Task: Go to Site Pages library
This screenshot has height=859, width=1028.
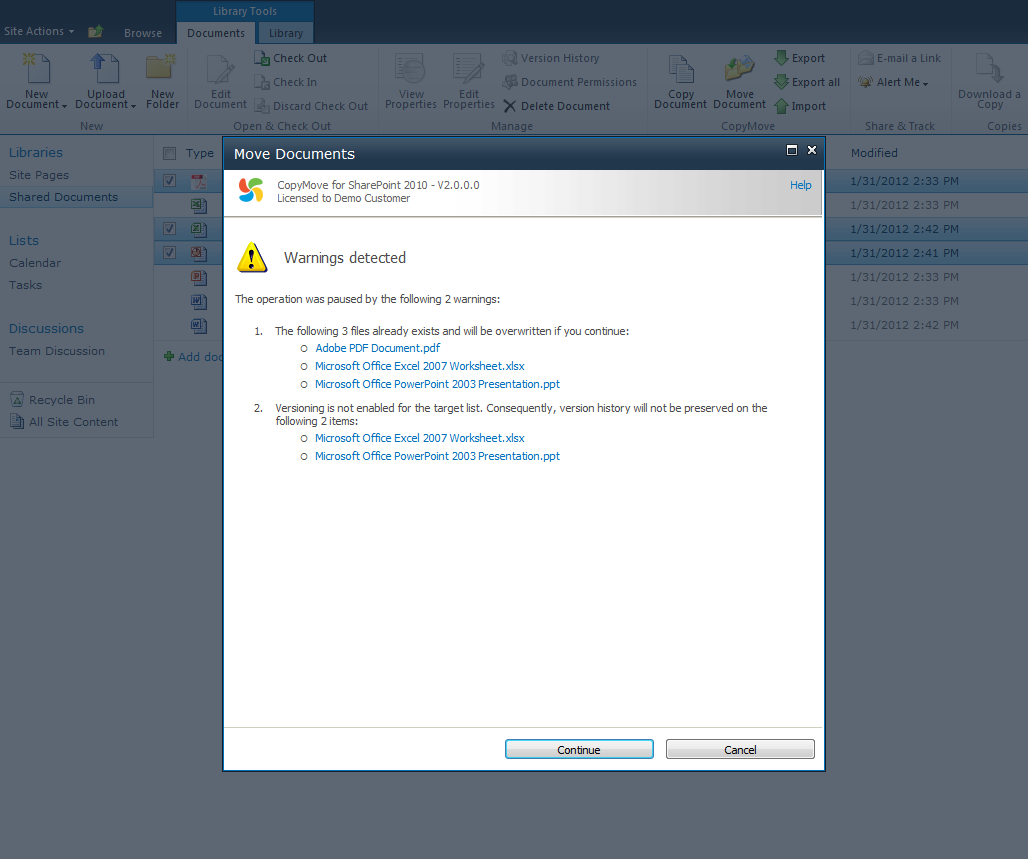Action: click(39, 175)
